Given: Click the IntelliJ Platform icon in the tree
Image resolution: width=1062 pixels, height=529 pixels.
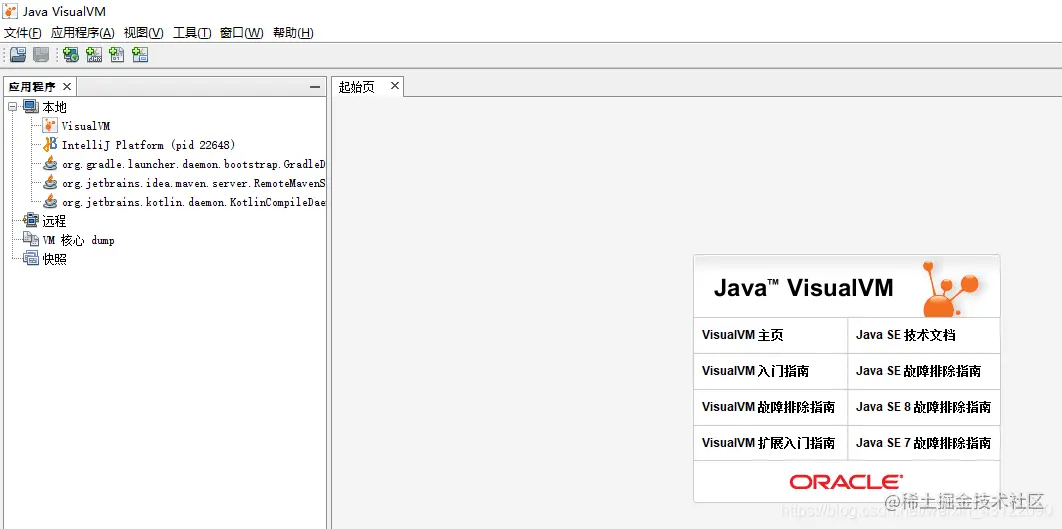Looking at the screenshot, I should pos(50,144).
